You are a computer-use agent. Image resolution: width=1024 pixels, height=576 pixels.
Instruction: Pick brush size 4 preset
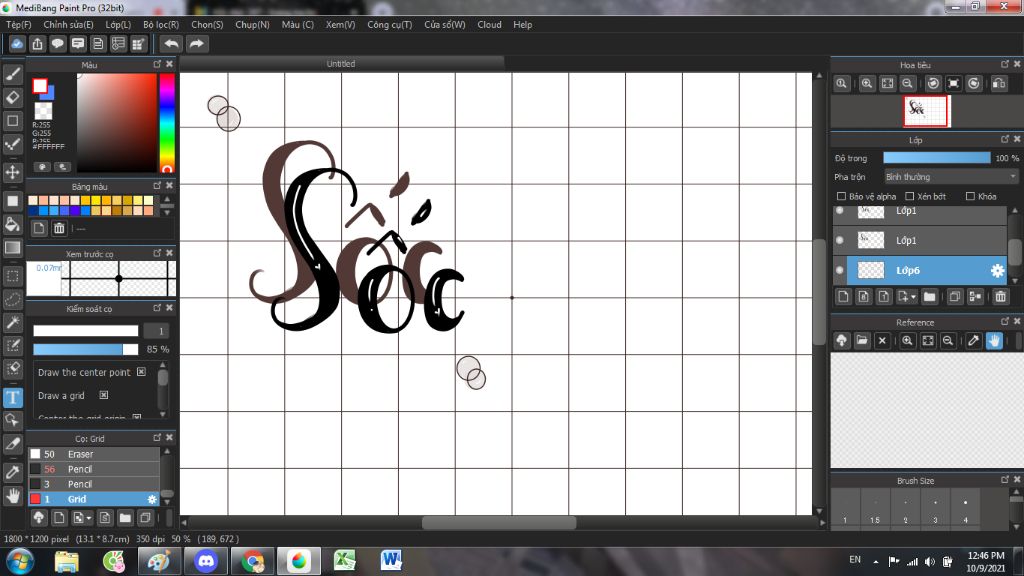click(965, 509)
